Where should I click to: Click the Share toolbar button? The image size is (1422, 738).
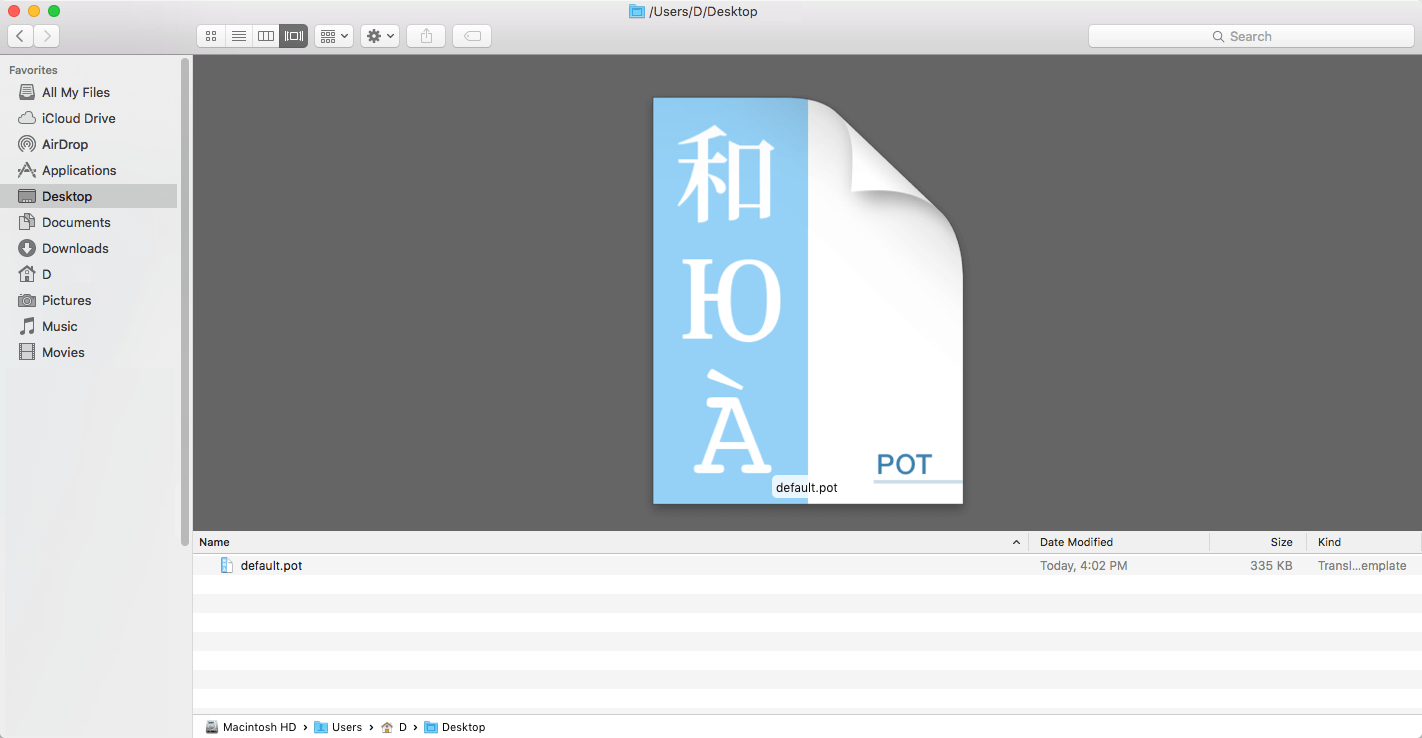[426, 36]
